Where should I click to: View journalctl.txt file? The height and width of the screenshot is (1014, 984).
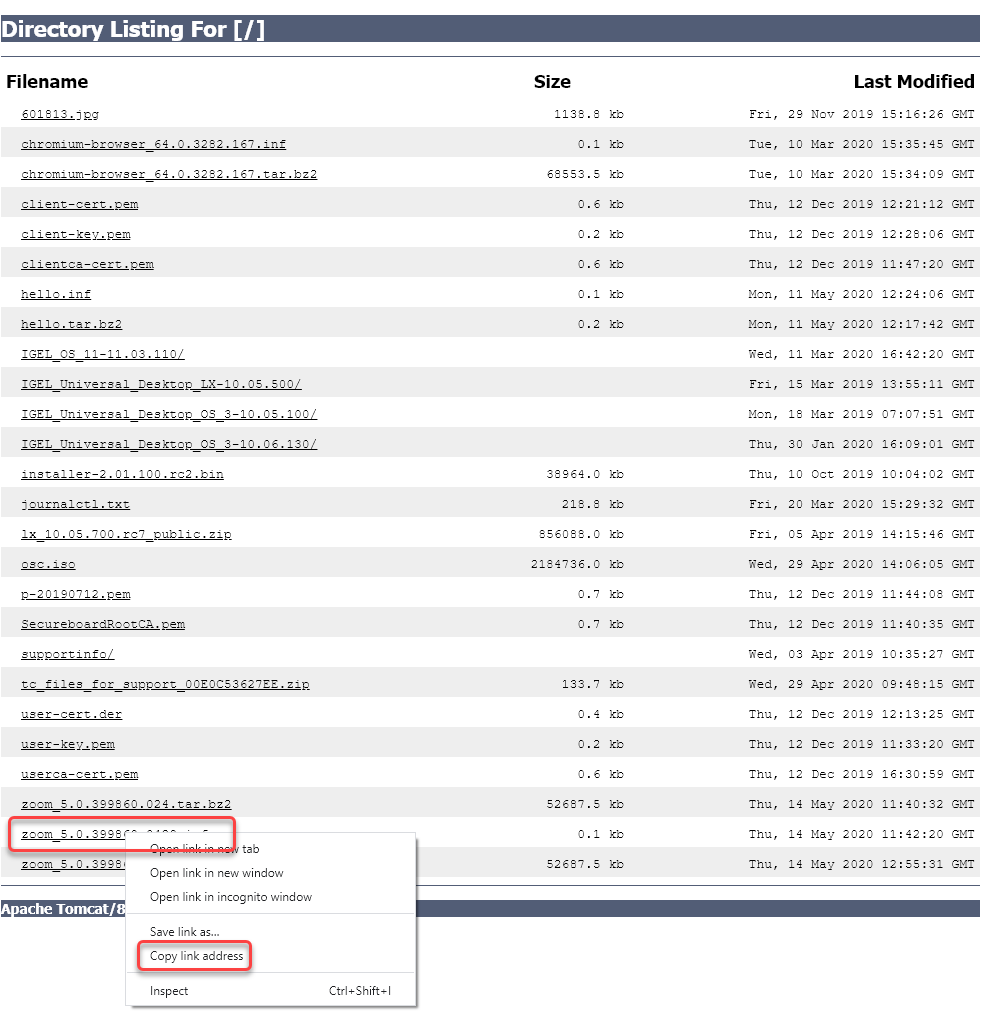pos(76,504)
